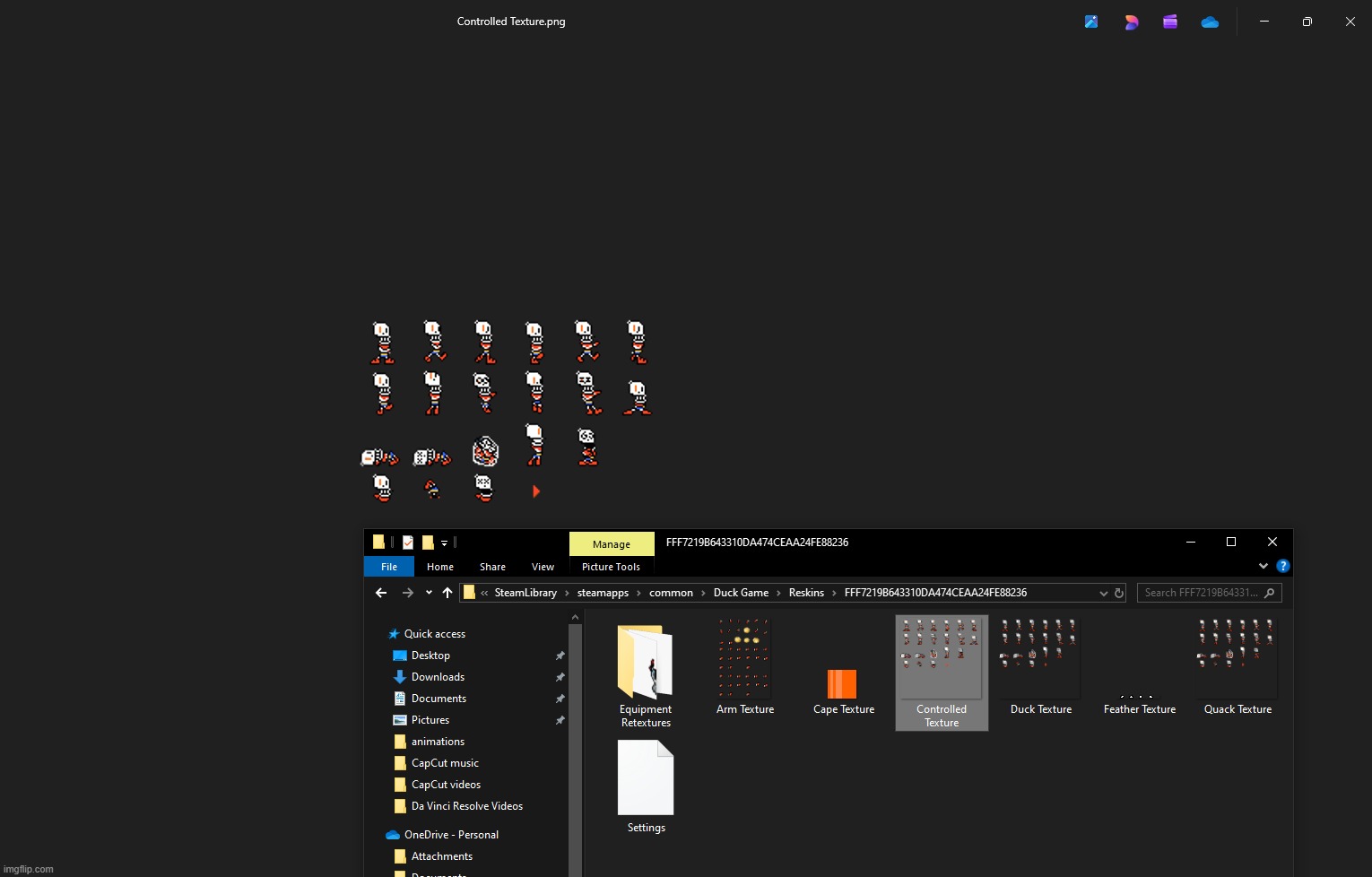The image size is (1372, 877).
Task: Open the Customize Quick Access Toolbar dropdown
Action: tap(444, 543)
